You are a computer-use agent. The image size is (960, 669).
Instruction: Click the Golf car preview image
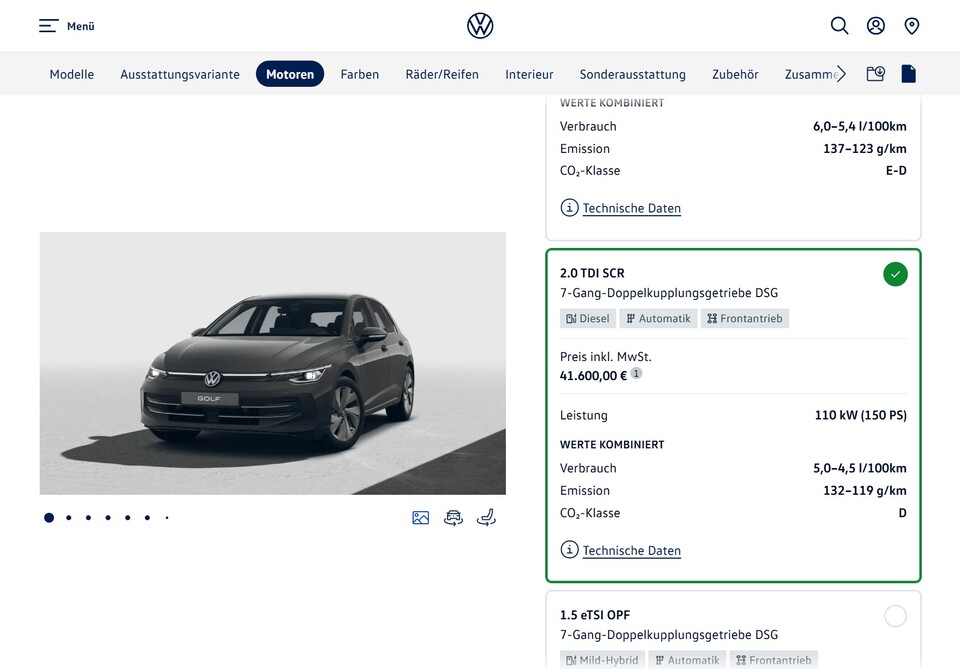[x=272, y=363]
